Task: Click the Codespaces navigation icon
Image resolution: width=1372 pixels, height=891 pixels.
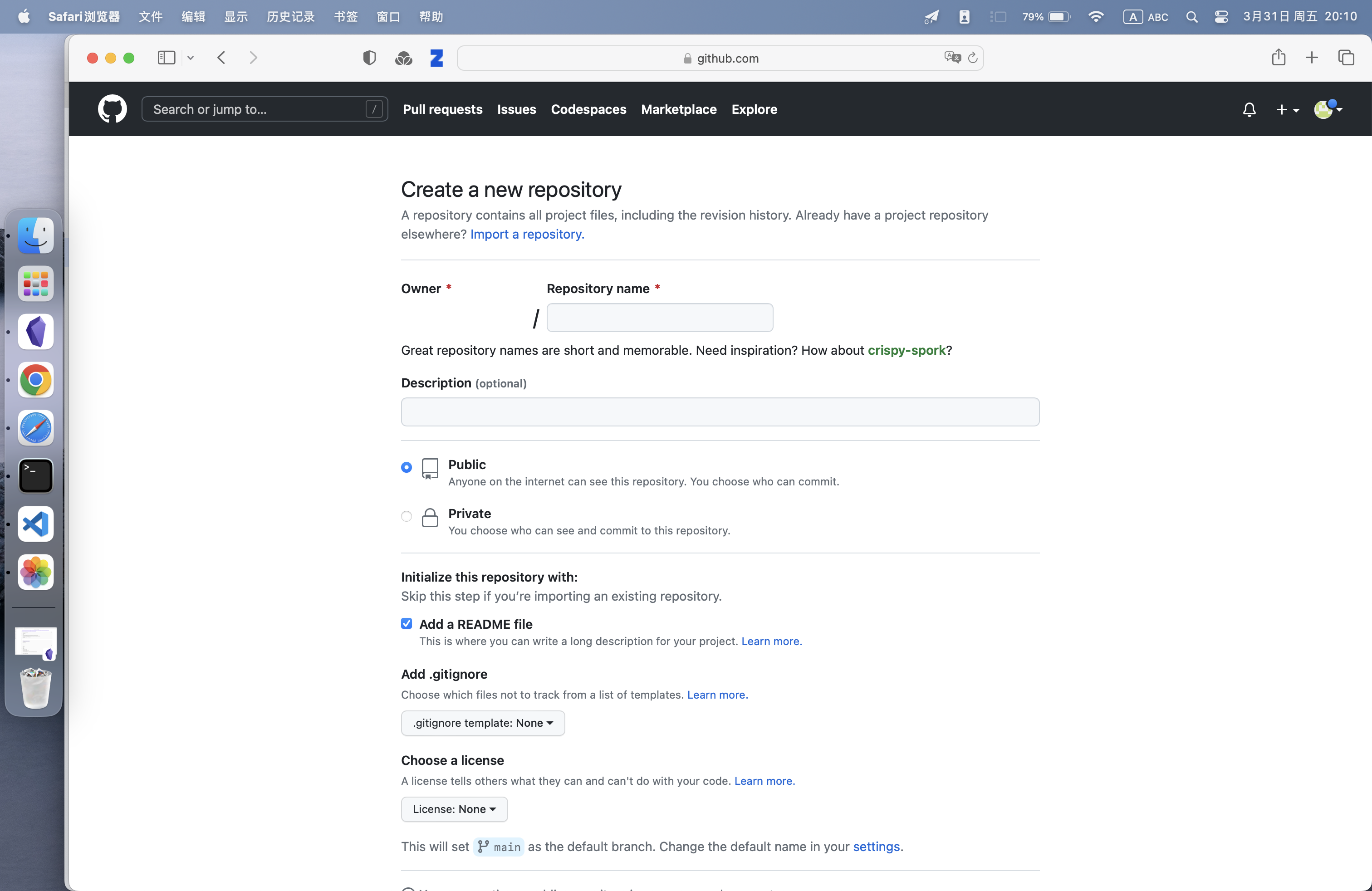Action: coord(588,109)
